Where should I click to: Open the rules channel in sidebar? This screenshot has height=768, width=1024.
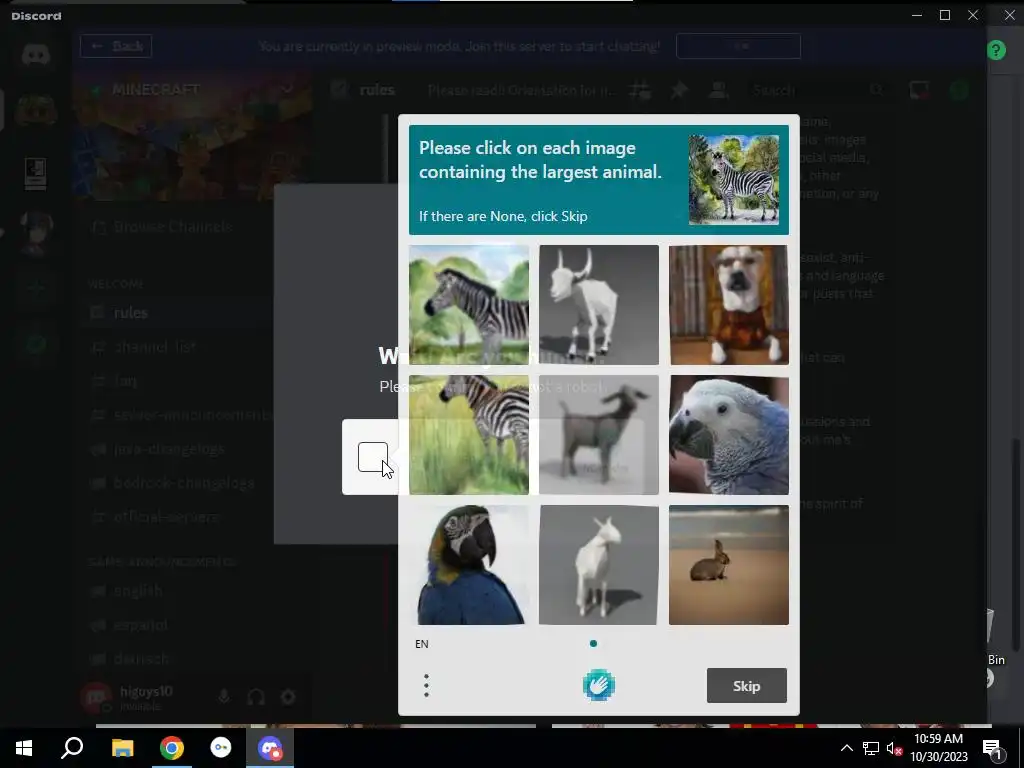click(x=131, y=313)
